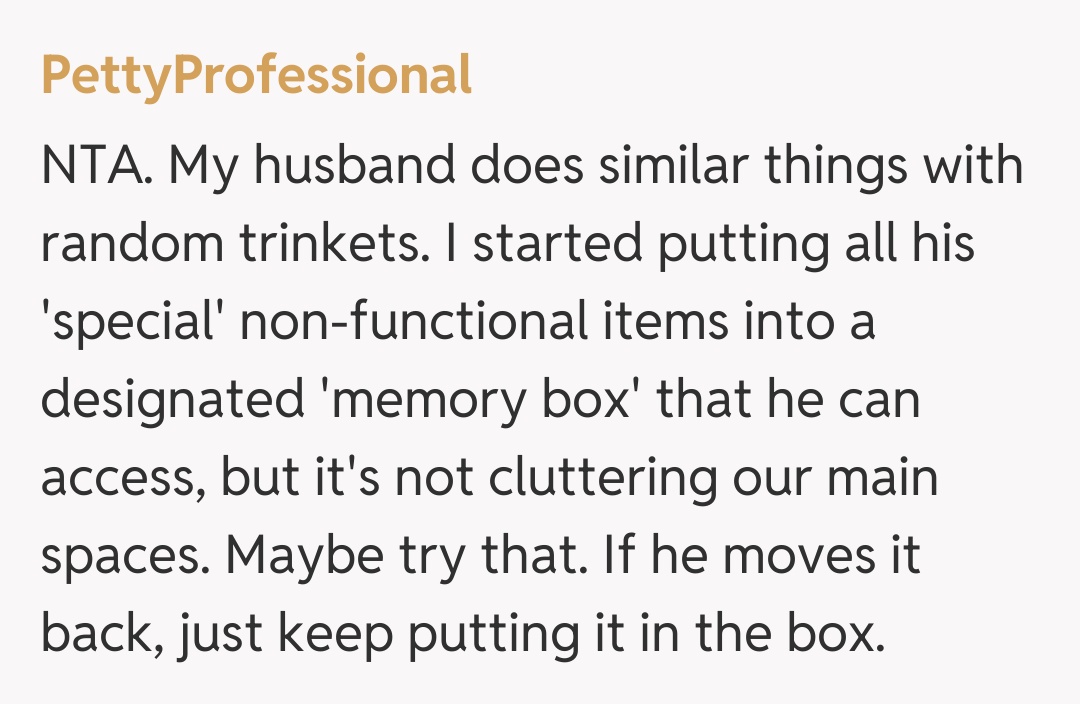Click the word 'NTA' in the comment
The image size is (1080, 704).
(95, 166)
